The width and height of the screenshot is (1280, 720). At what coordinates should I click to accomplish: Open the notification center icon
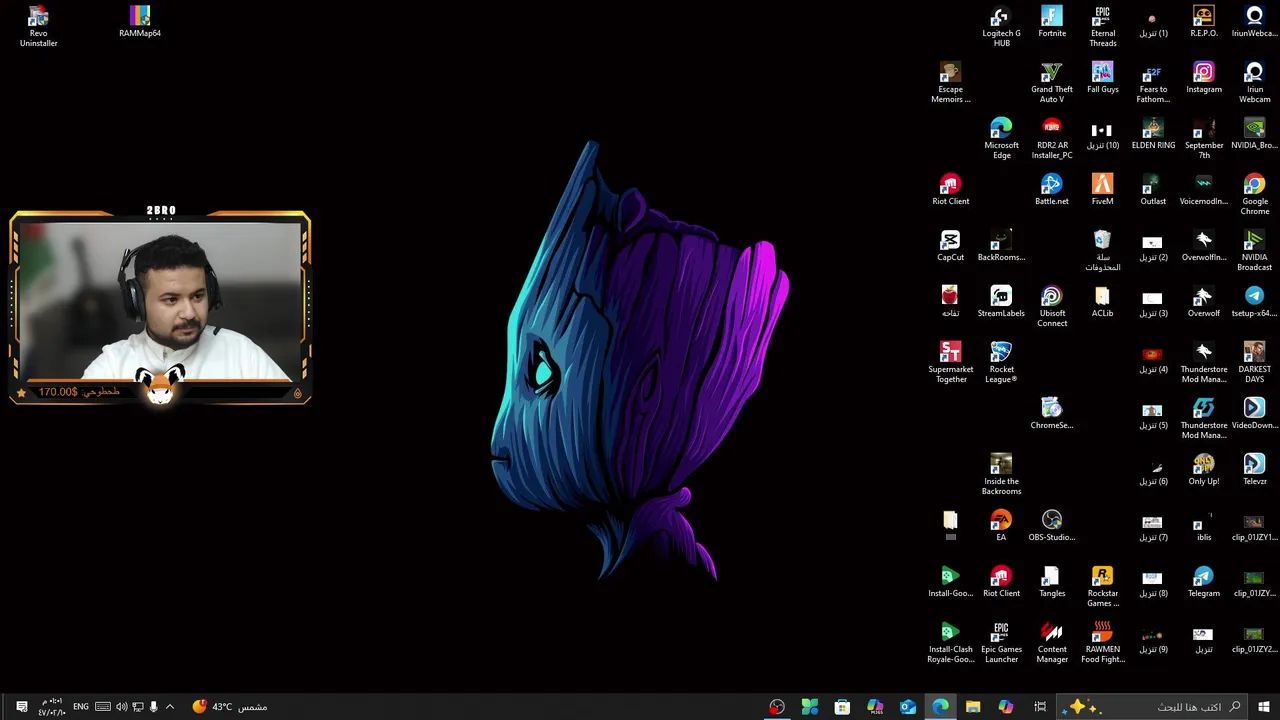coord(21,707)
